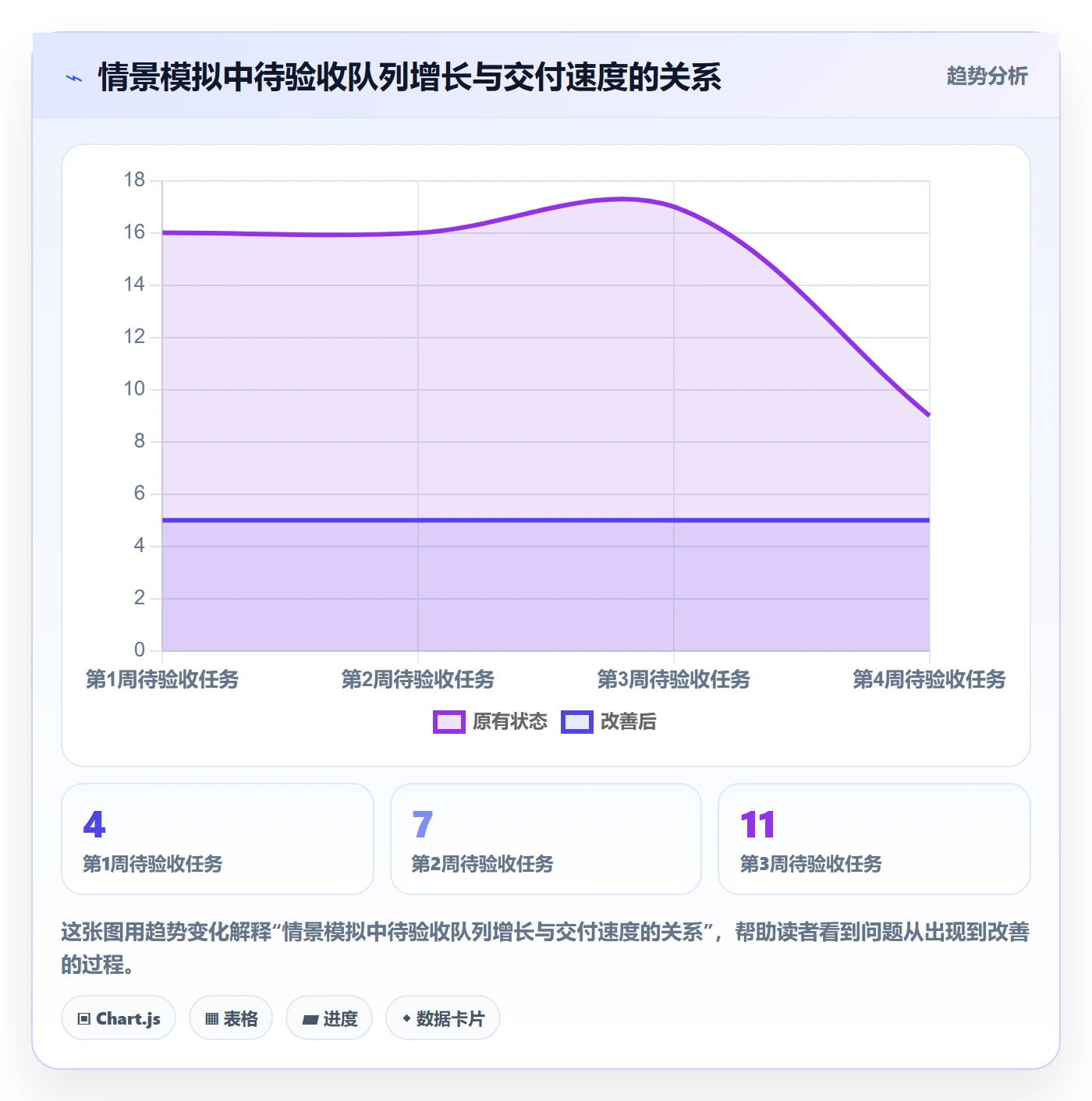Open the data card showing 4
Viewport: 1092px width, 1101px height.
(218, 839)
